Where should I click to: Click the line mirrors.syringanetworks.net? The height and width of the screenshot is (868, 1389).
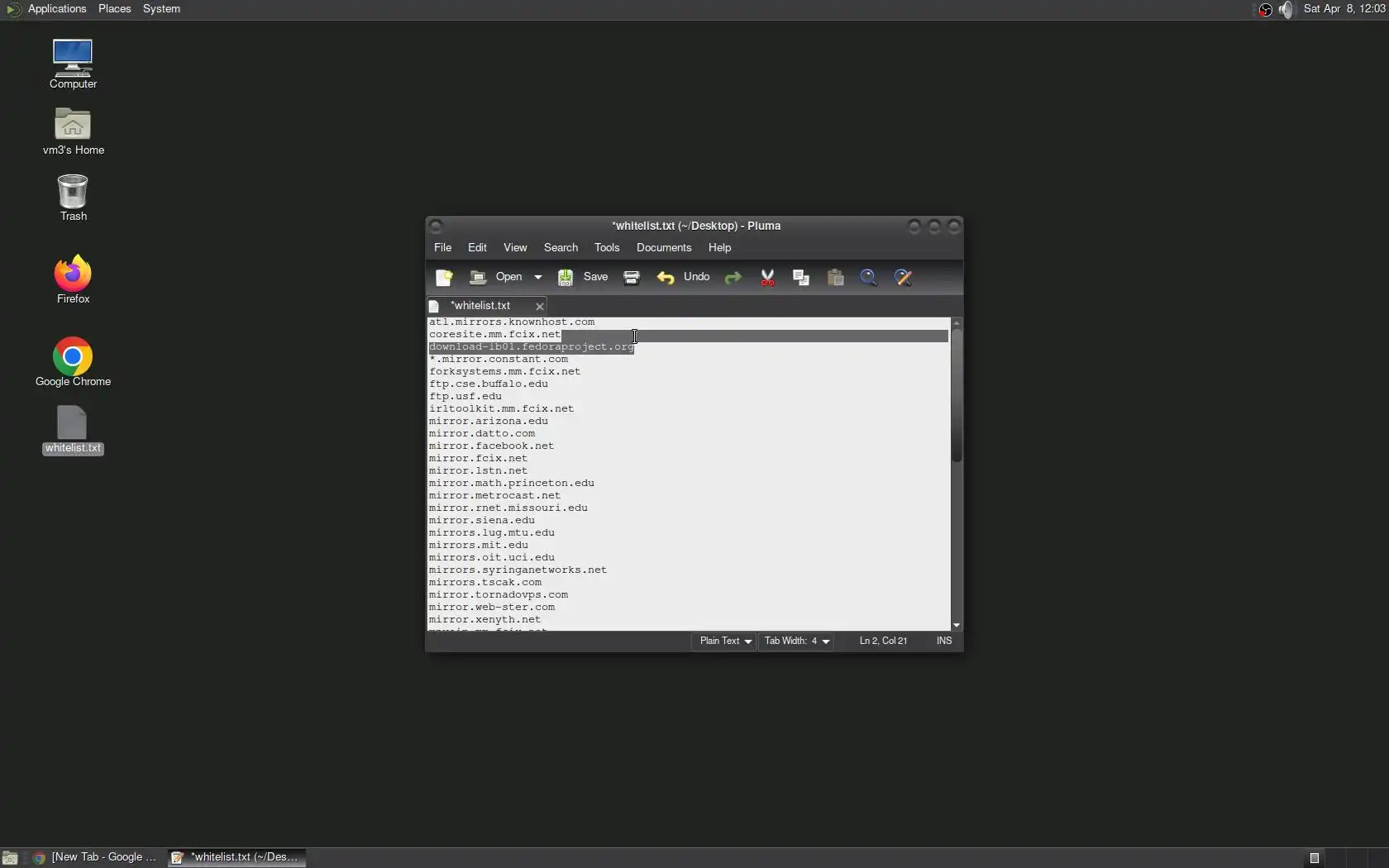pyautogui.click(x=518, y=570)
